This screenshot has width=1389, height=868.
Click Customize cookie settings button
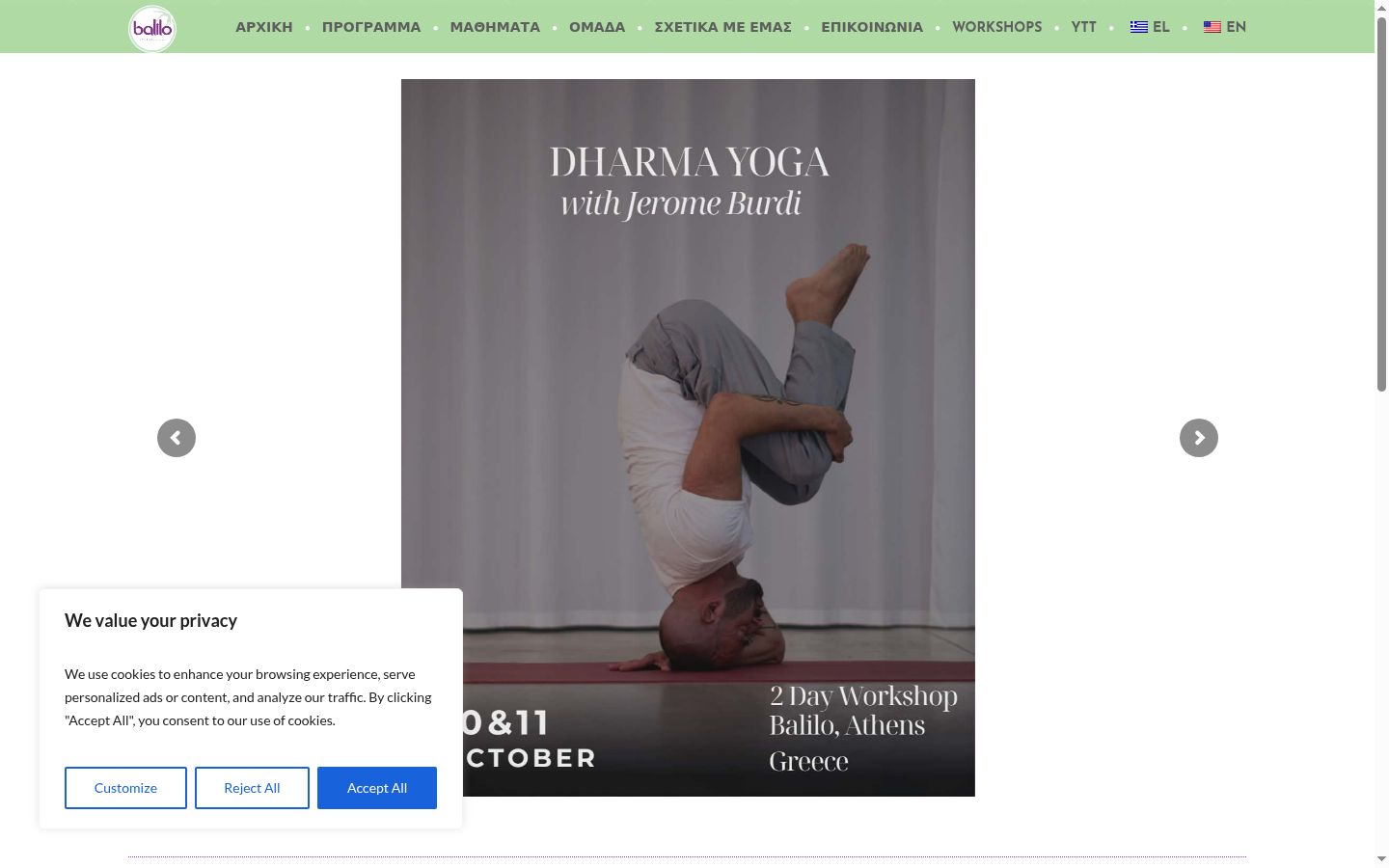125,788
